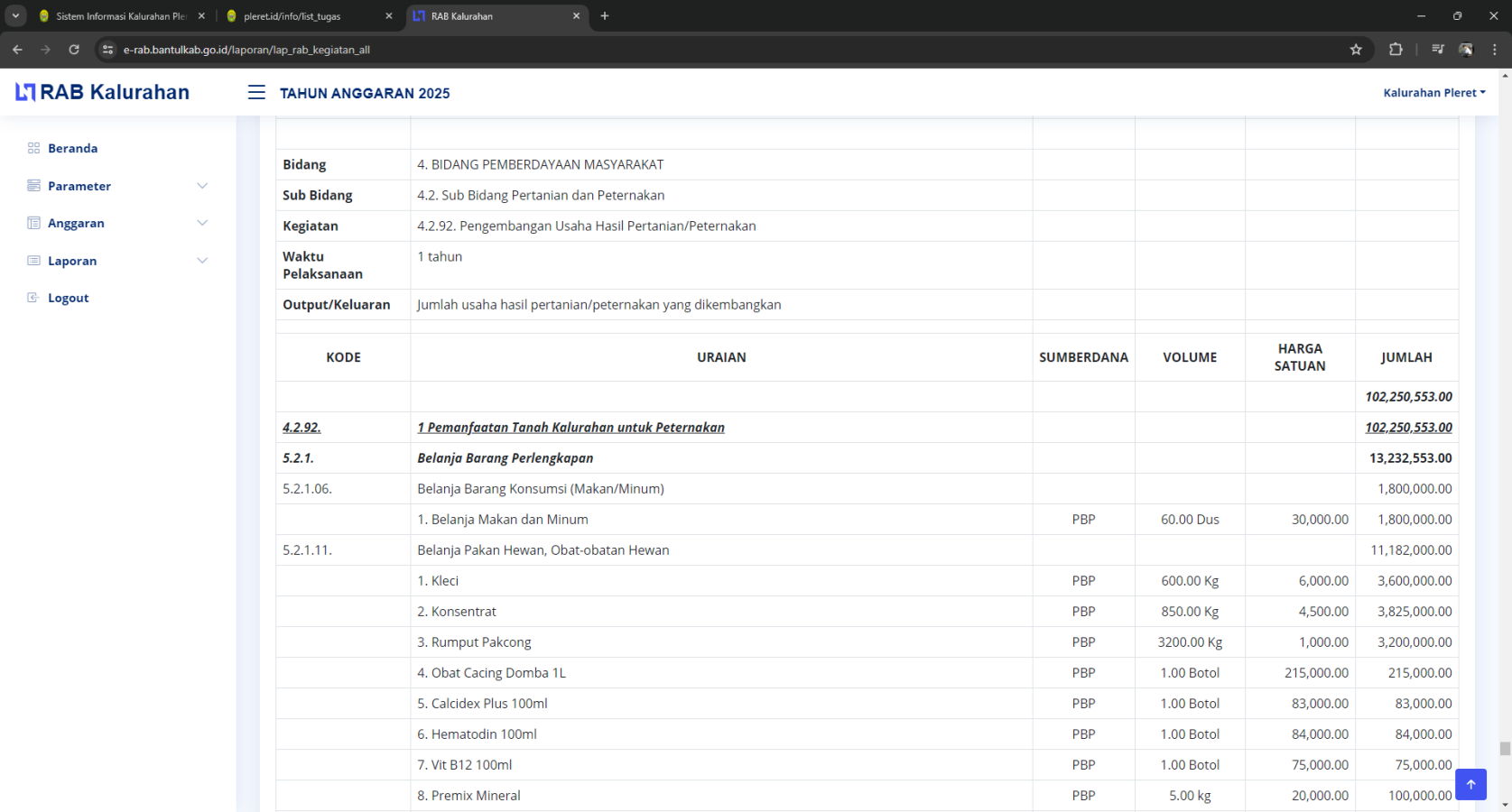The width and height of the screenshot is (1512, 812).
Task: Click Pemanfaatan Tanah Kalurahan untuk Peternakan link
Action: (570, 428)
